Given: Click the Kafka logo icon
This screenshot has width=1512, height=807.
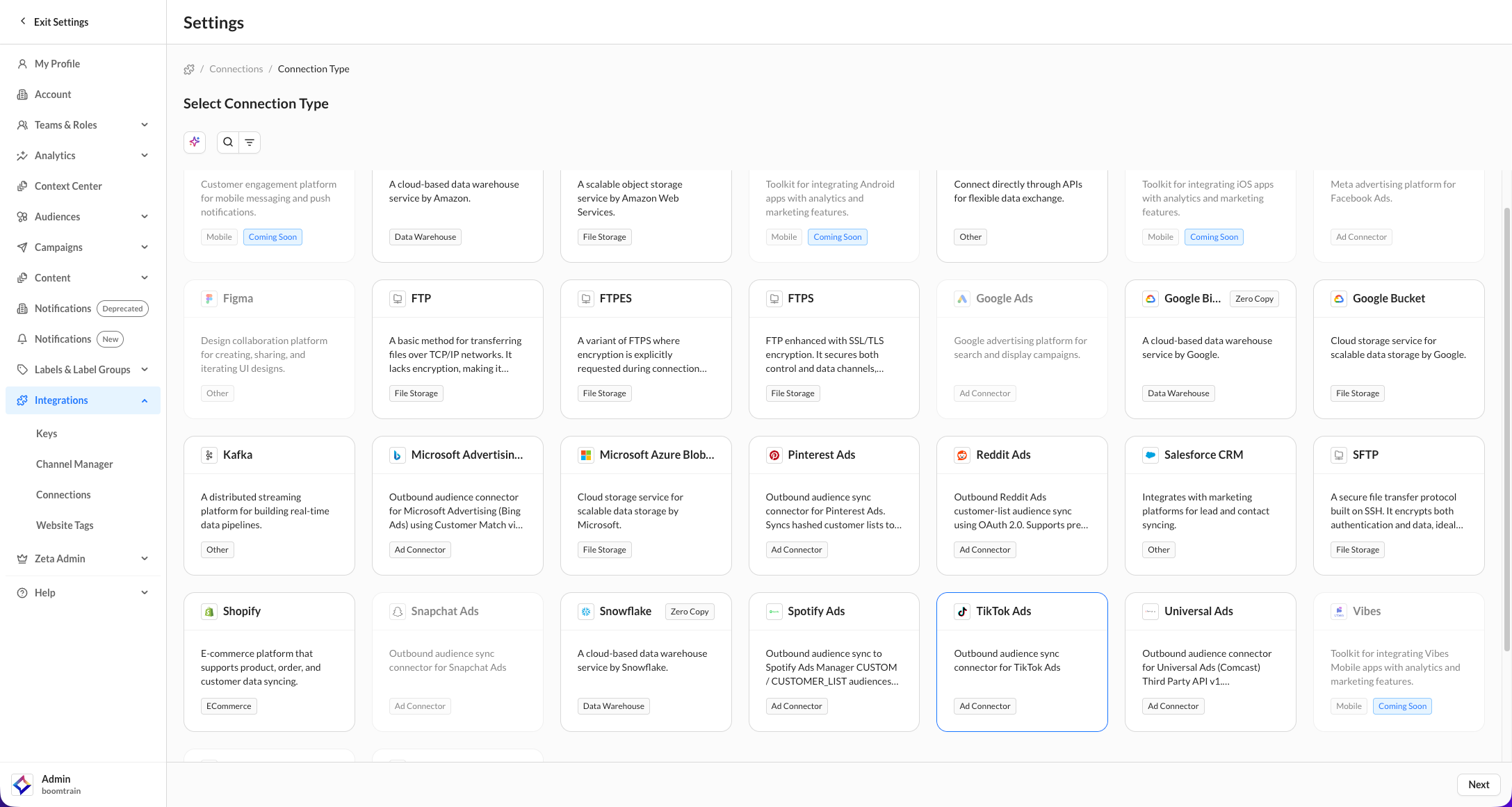Looking at the screenshot, I should pyautogui.click(x=209, y=455).
